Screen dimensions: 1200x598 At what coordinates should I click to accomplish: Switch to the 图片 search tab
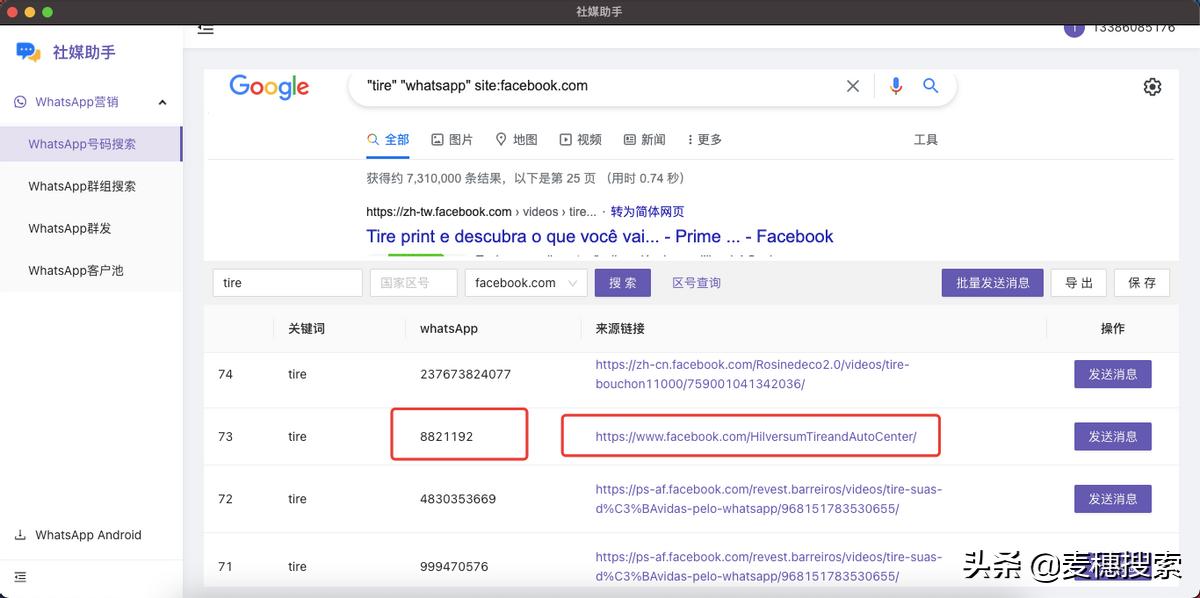point(452,140)
